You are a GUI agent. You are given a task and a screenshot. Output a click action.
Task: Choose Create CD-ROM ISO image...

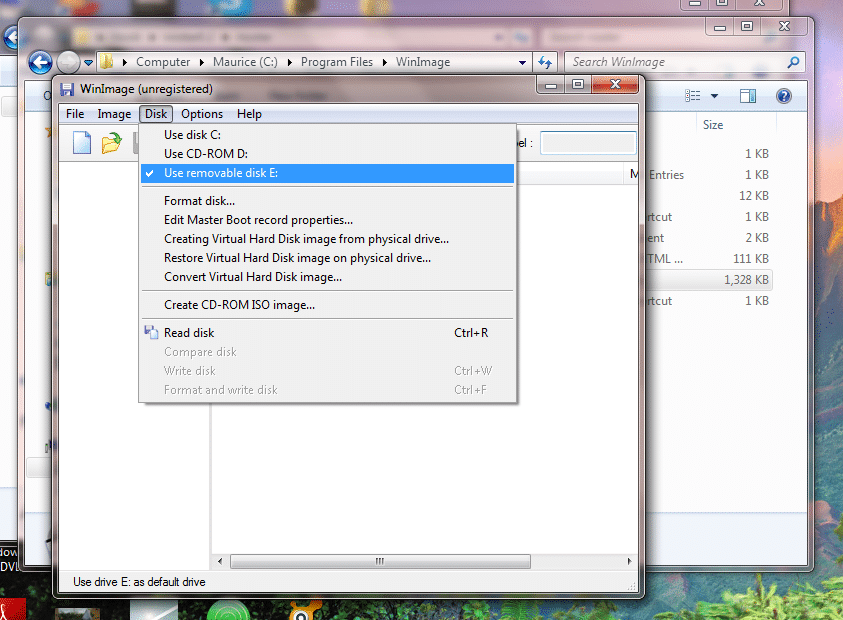click(x=327, y=305)
